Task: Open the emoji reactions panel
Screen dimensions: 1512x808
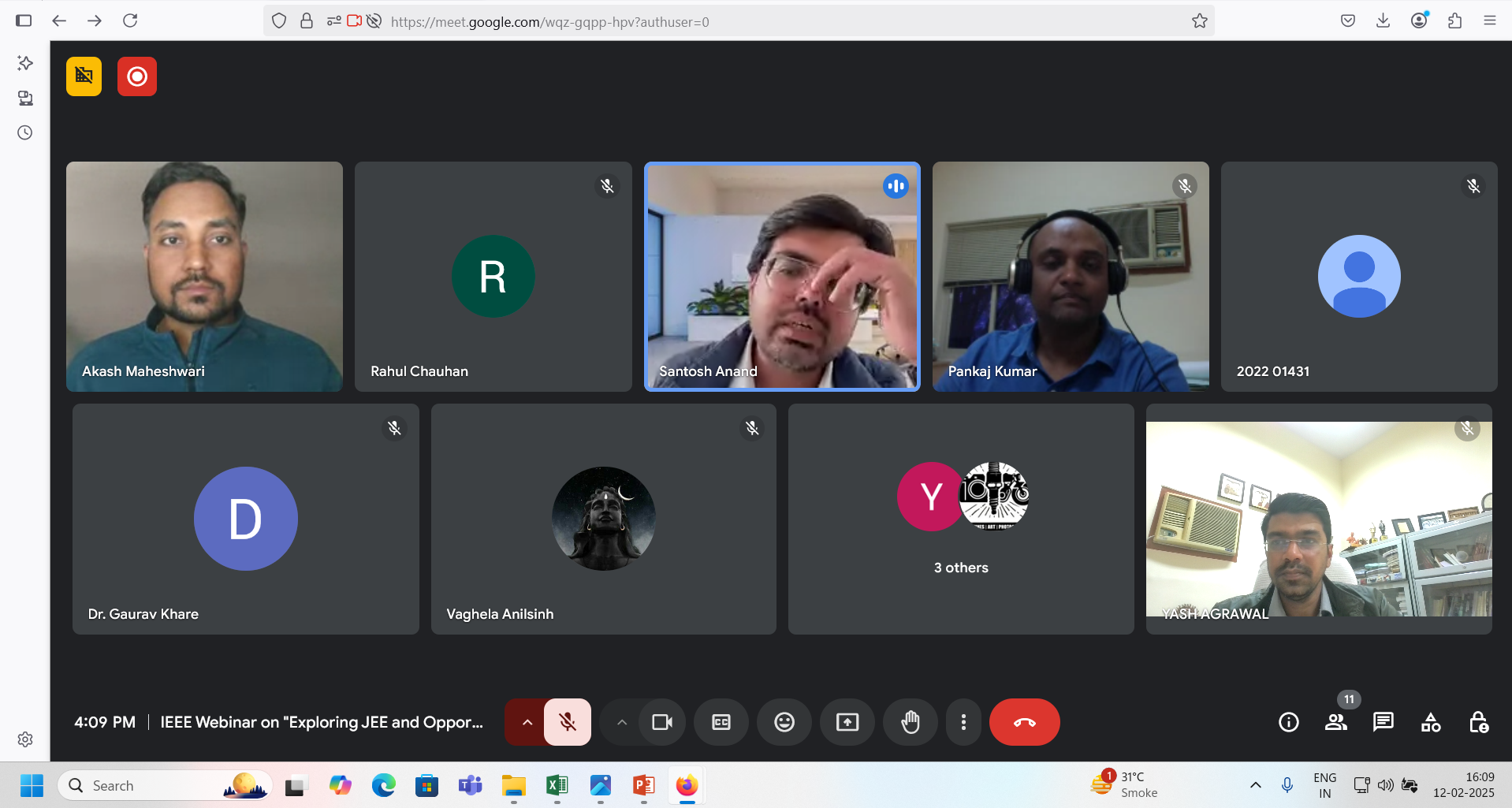Action: click(784, 722)
